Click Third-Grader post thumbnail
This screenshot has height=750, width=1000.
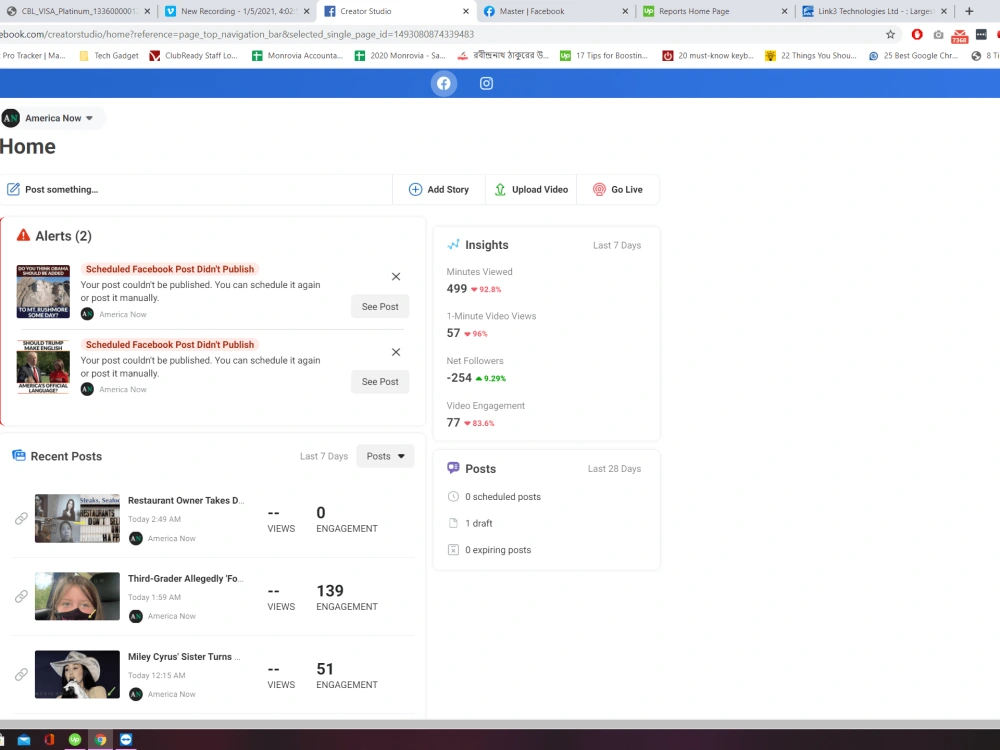[x=77, y=596]
